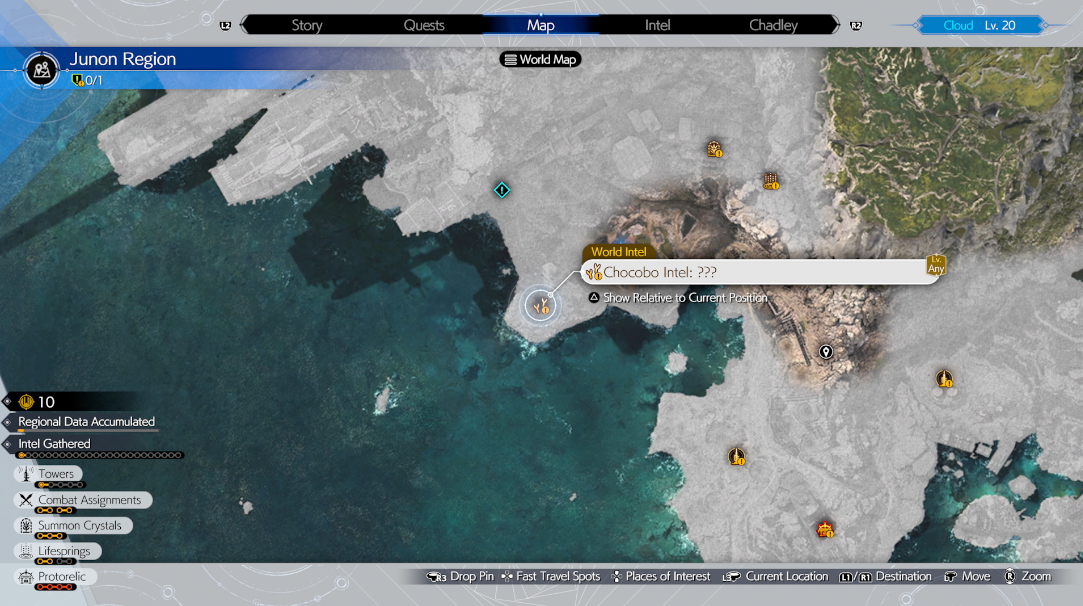Click the Move hint
Viewport: 1083px width, 606px height.
[967, 576]
